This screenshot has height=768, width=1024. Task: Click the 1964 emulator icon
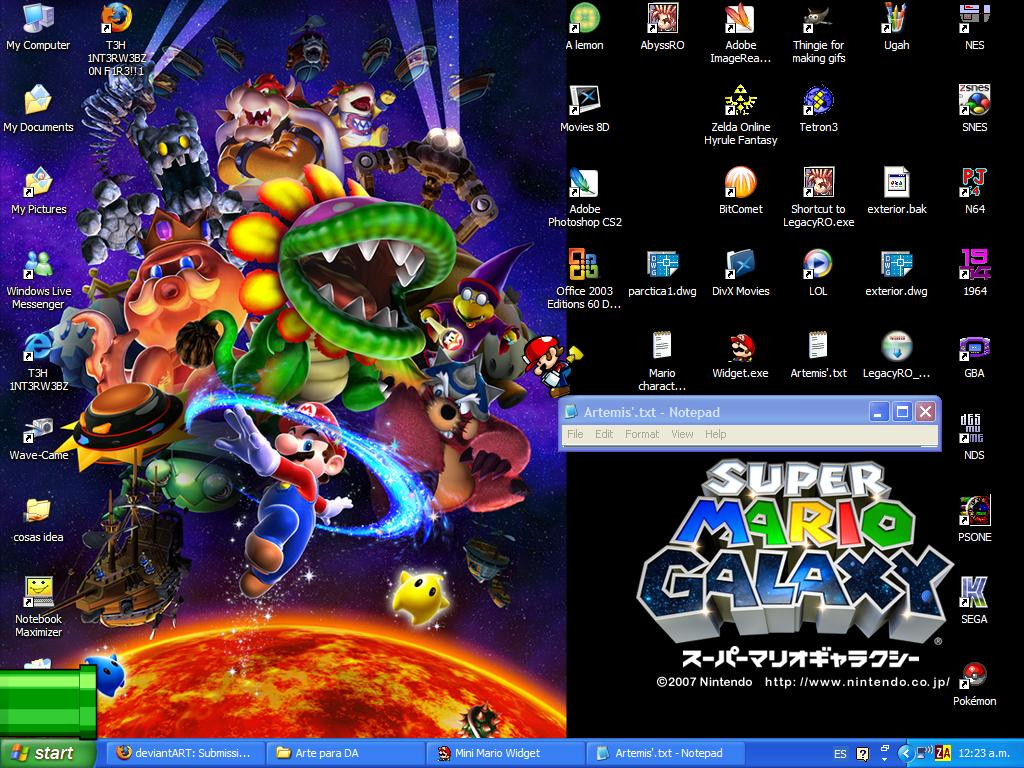click(974, 264)
